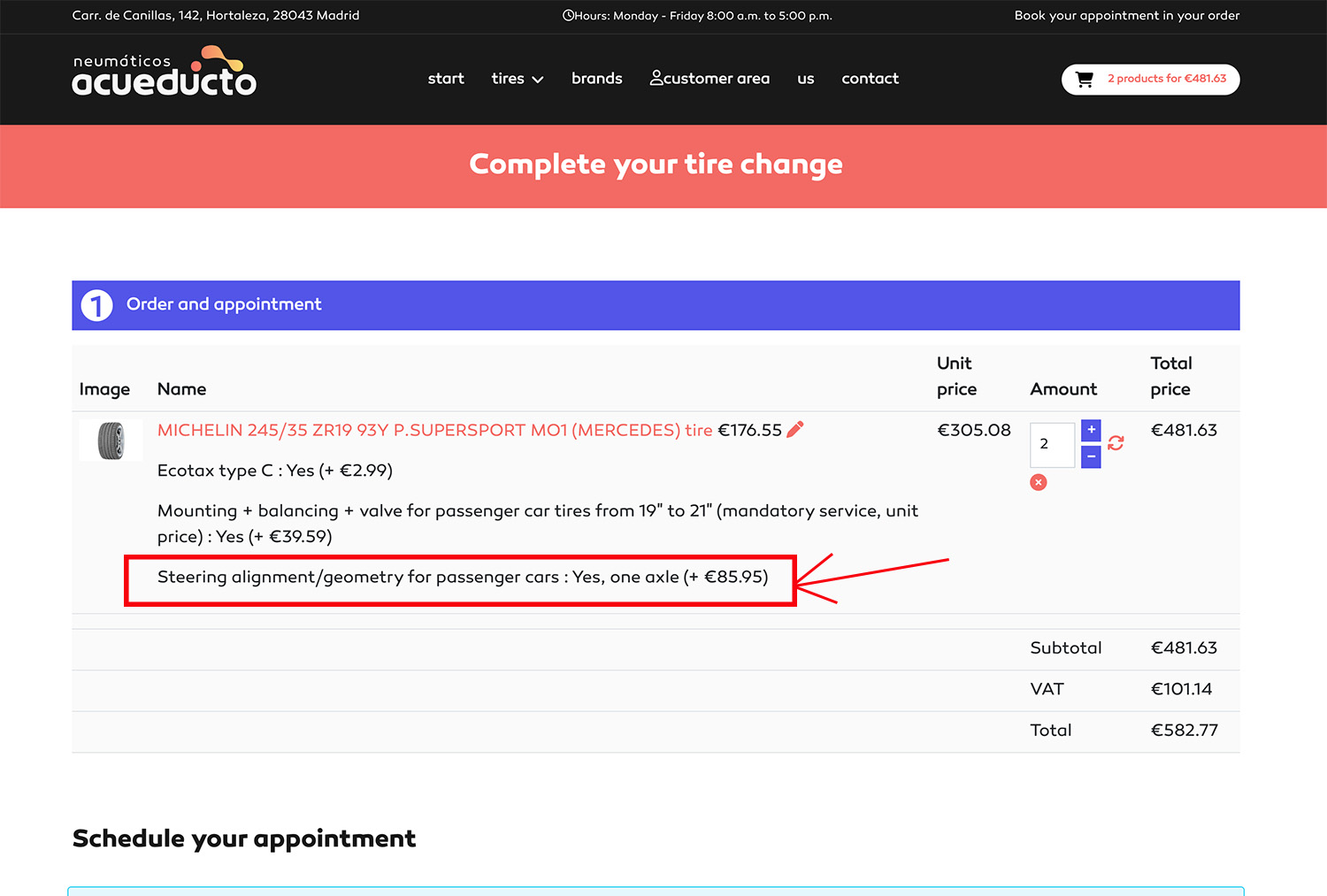Remove product with red X icon

click(x=1039, y=482)
